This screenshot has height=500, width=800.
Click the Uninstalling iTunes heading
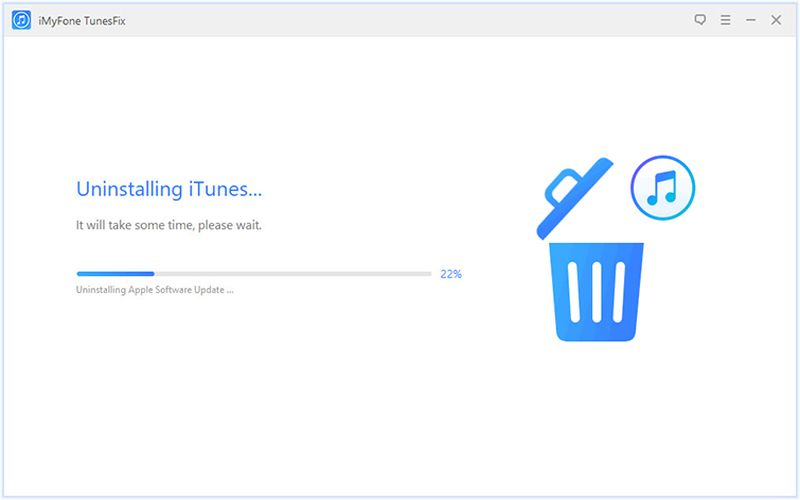[x=169, y=189]
